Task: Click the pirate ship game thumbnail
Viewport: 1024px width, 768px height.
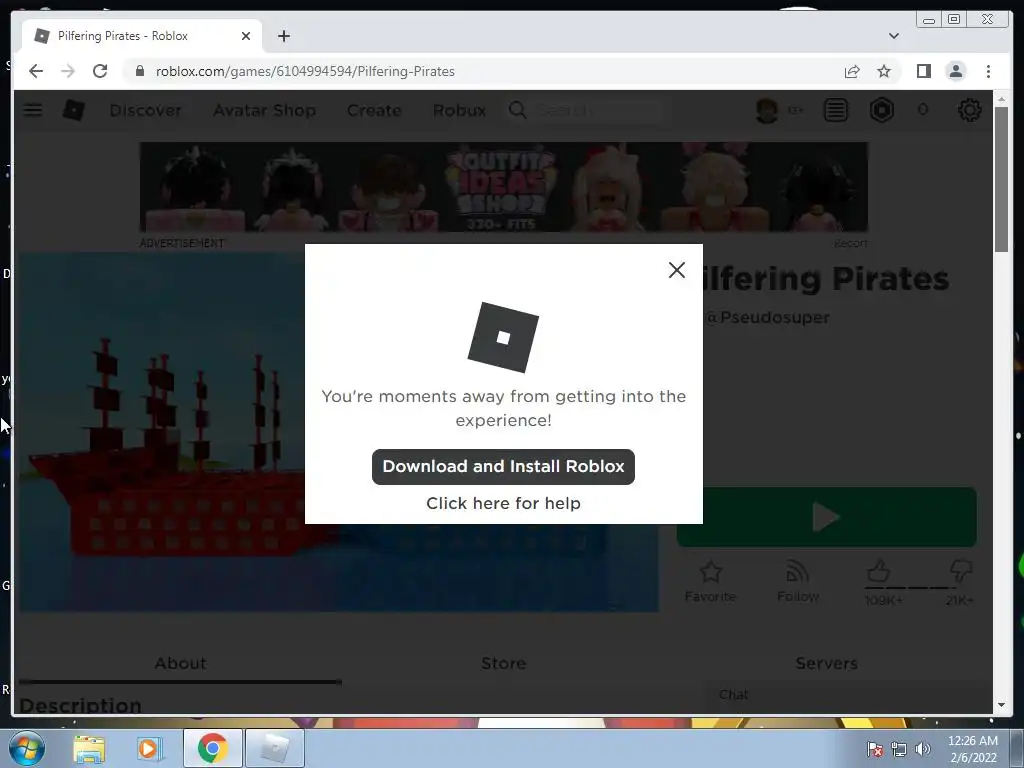Action: click(162, 432)
